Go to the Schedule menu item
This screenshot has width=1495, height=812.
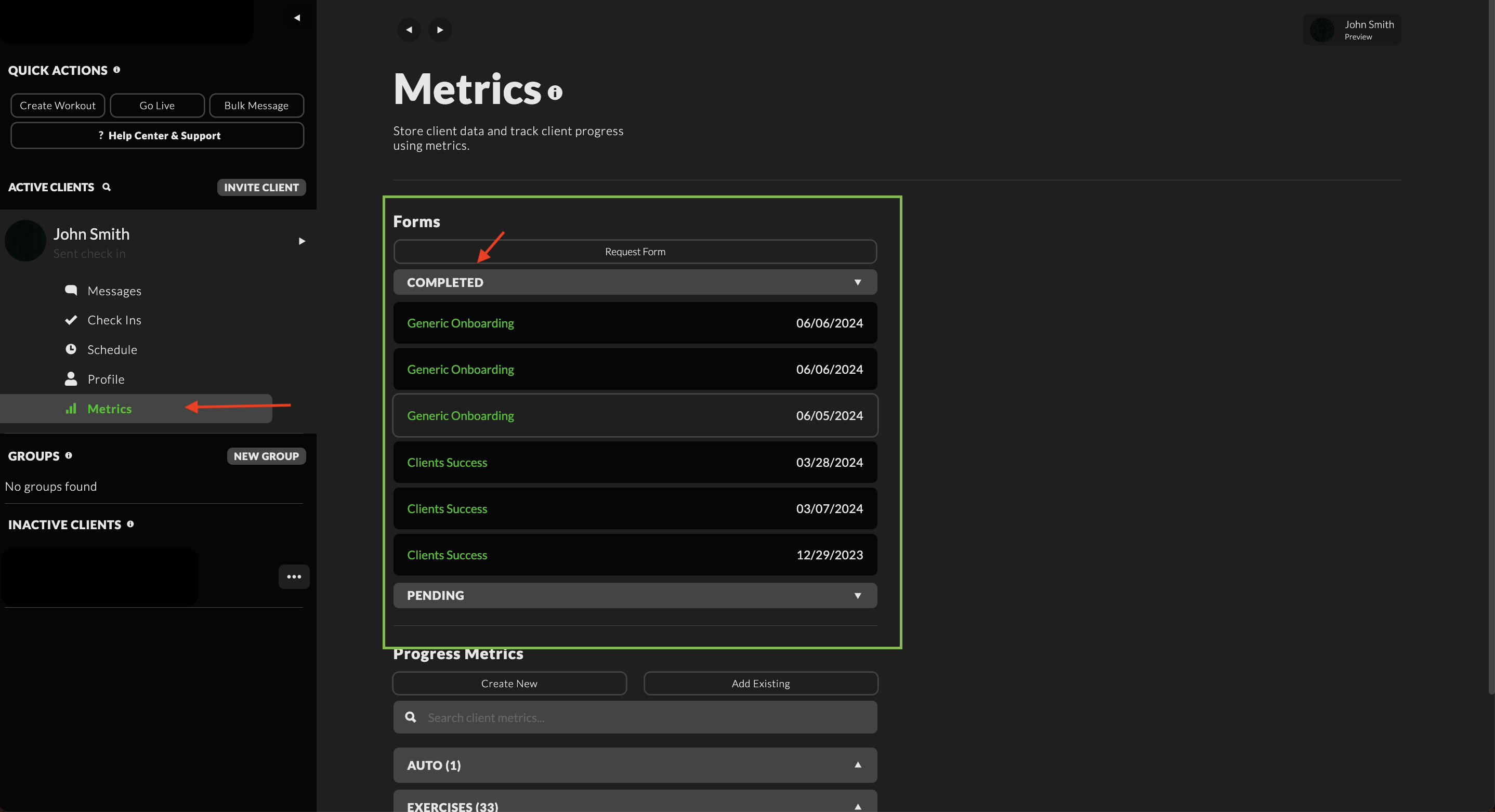(x=112, y=349)
